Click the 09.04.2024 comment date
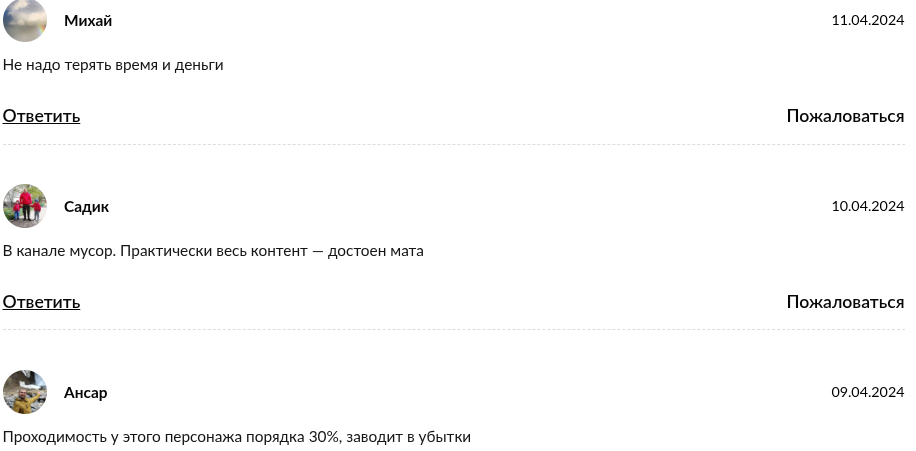Image resolution: width=916 pixels, height=451 pixels. (x=867, y=393)
